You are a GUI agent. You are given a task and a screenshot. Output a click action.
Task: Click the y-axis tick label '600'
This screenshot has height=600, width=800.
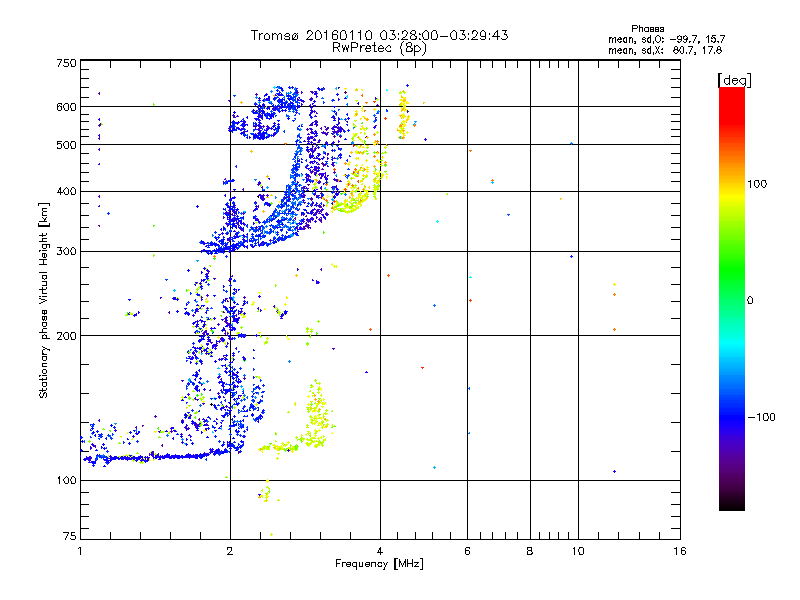66,107
